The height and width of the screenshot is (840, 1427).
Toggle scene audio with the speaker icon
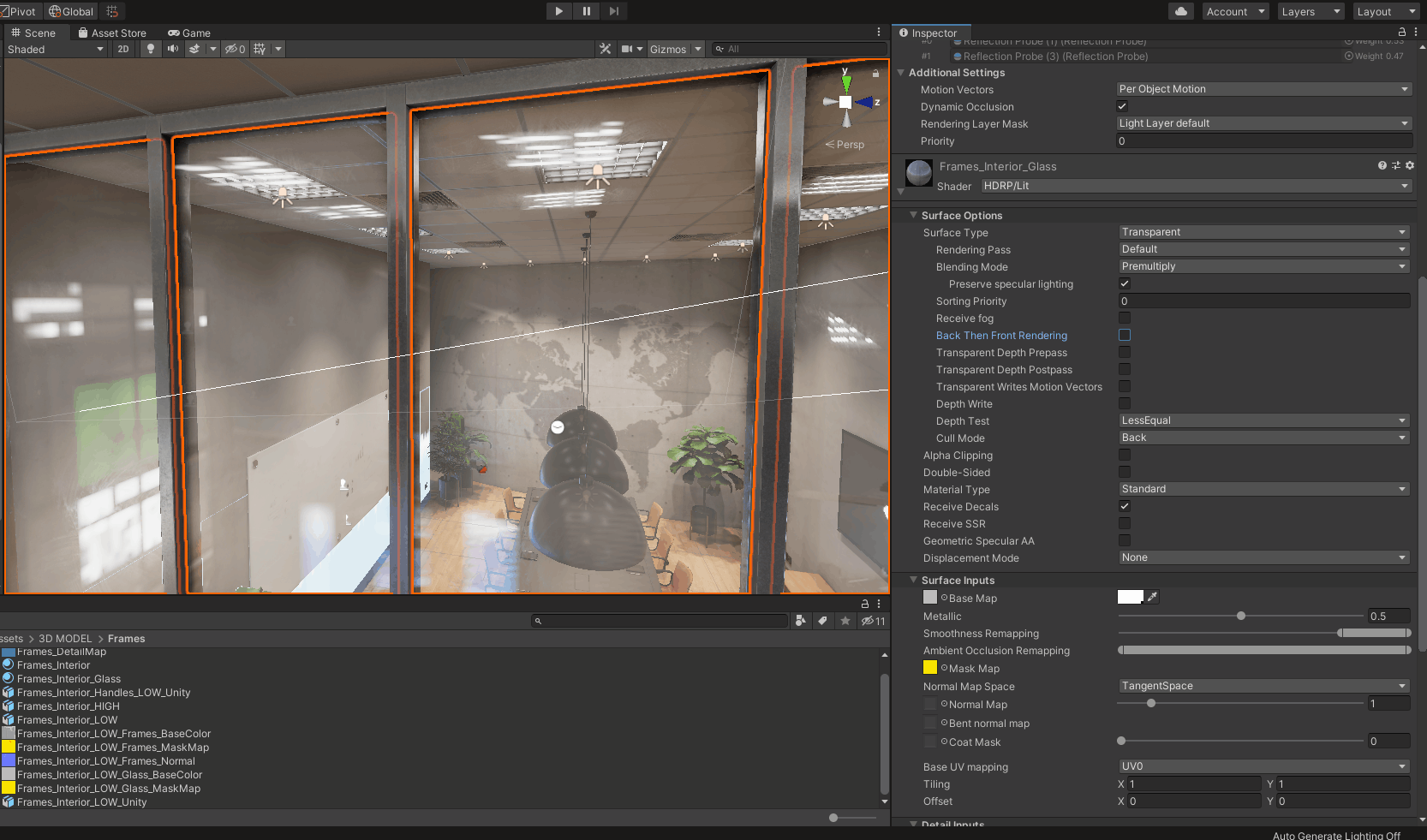[x=173, y=49]
